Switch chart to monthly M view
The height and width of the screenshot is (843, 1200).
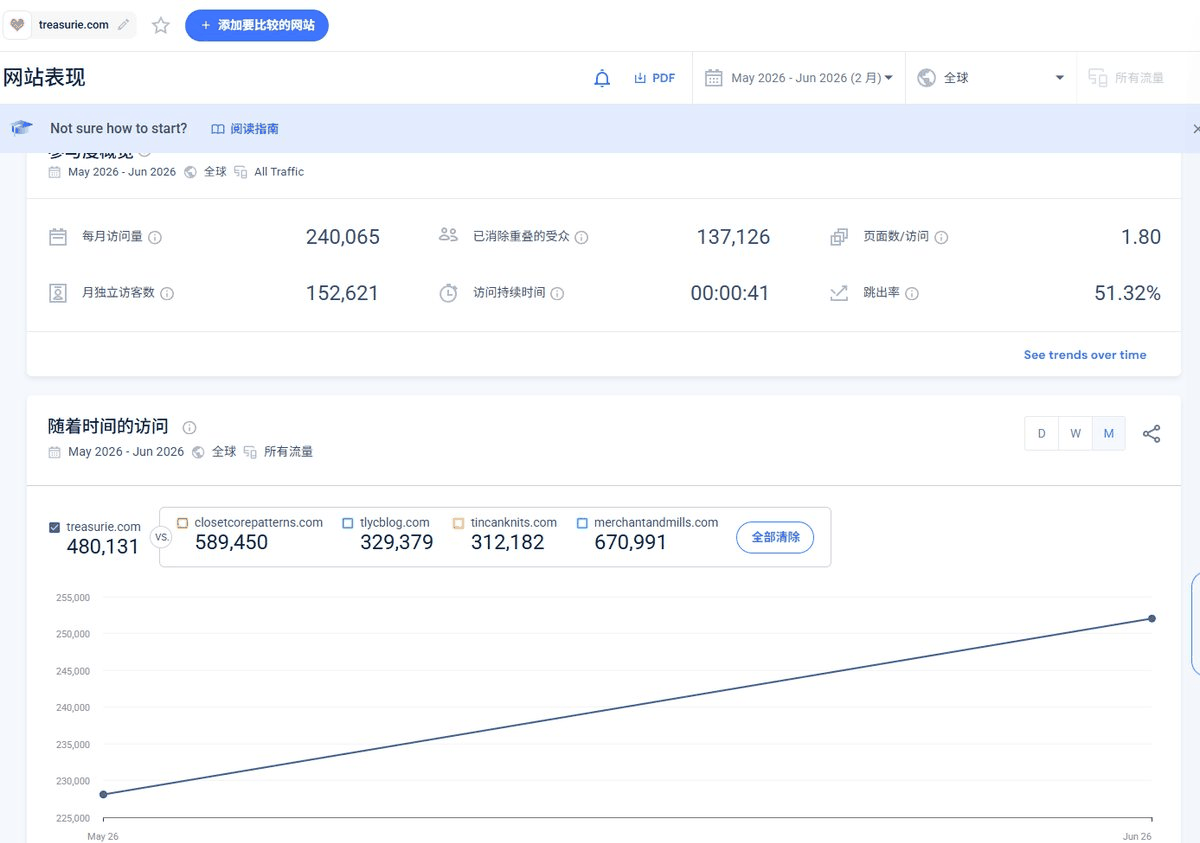pyautogui.click(x=1109, y=434)
